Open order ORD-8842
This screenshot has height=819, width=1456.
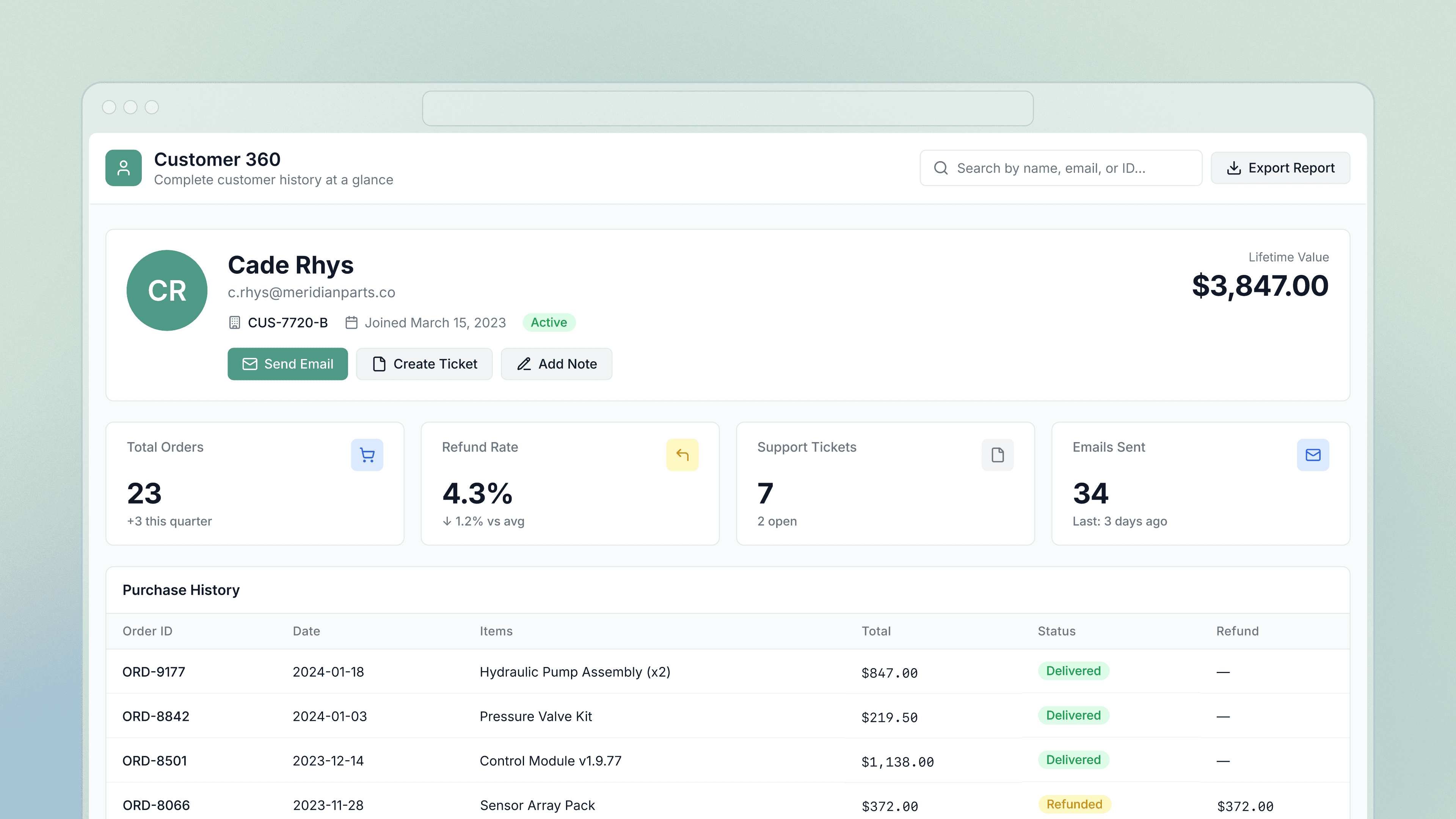point(156,717)
